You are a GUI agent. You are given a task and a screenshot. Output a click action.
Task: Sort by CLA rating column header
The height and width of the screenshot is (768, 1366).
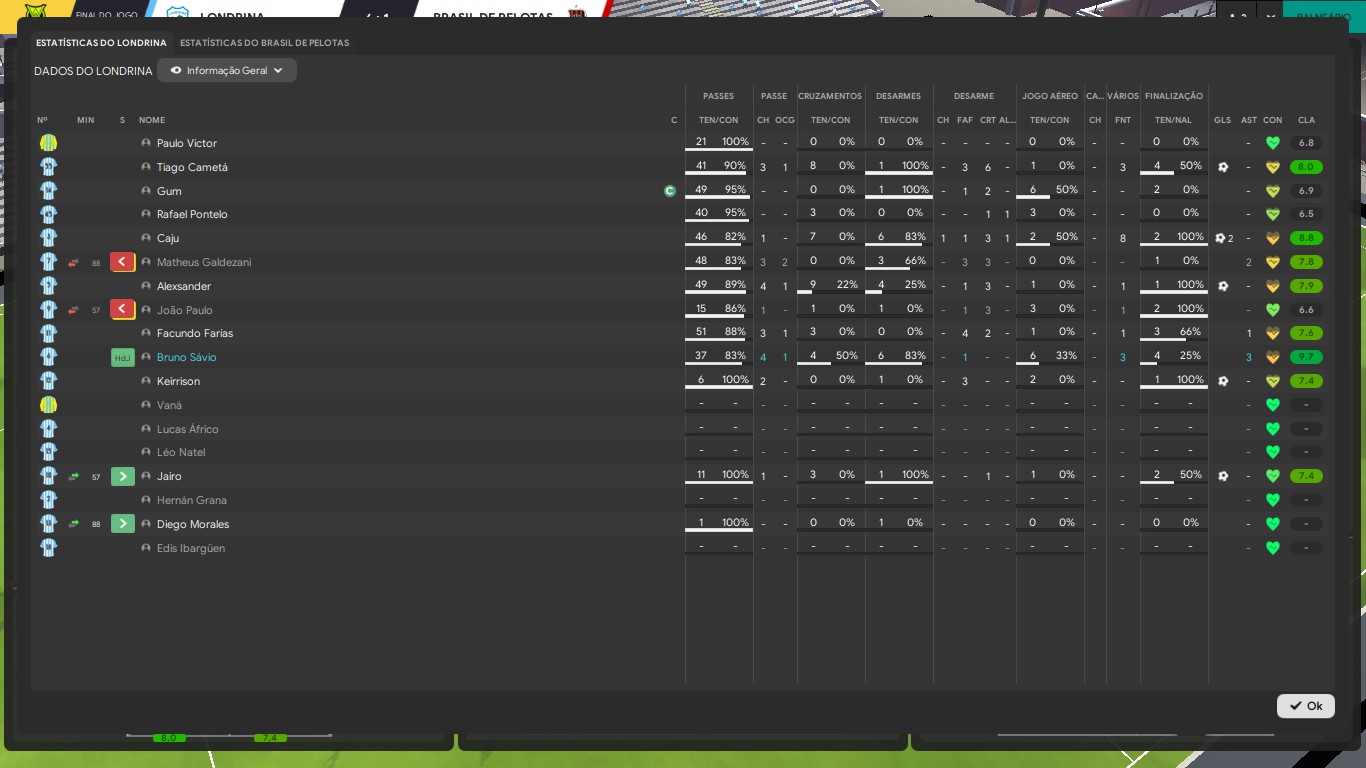tap(1306, 120)
